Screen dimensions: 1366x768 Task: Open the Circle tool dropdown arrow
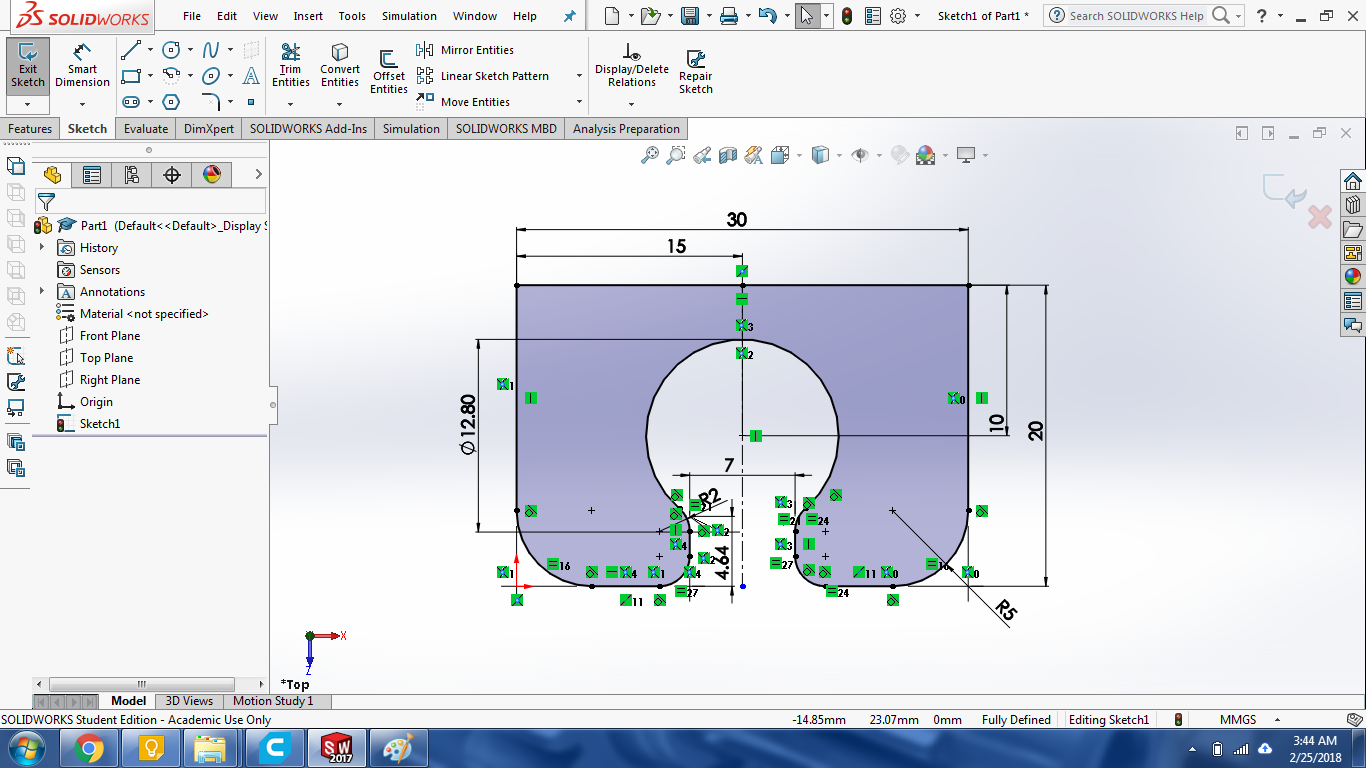pyautogui.click(x=190, y=50)
